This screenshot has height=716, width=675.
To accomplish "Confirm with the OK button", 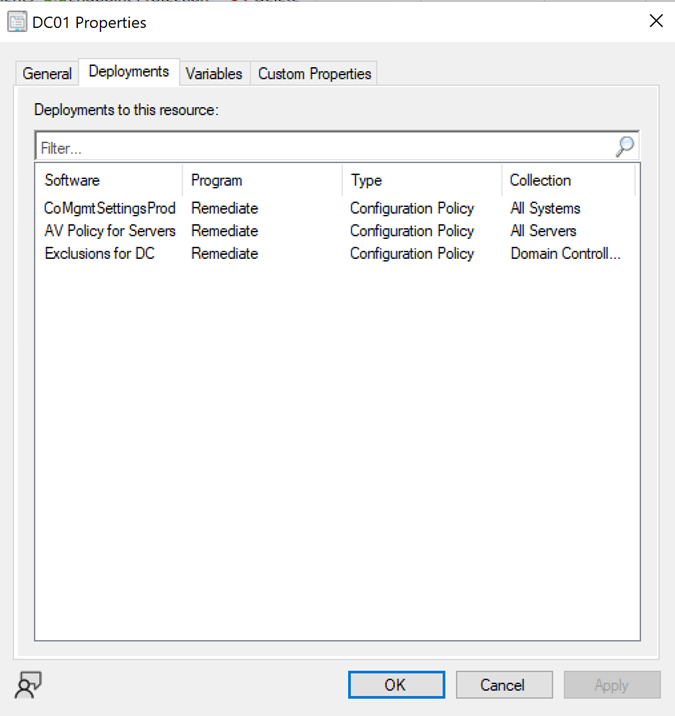I will click(396, 684).
